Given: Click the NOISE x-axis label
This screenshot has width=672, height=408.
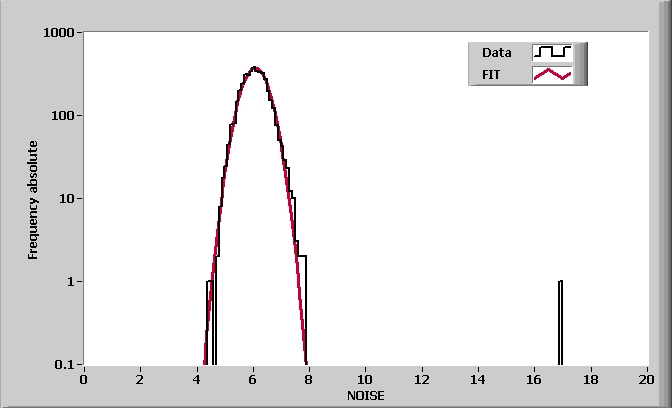Looking at the screenshot, I should (365, 396).
